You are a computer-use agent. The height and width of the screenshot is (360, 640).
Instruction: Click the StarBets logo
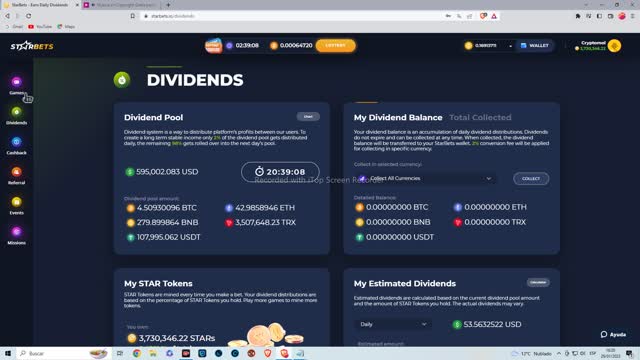click(x=32, y=46)
